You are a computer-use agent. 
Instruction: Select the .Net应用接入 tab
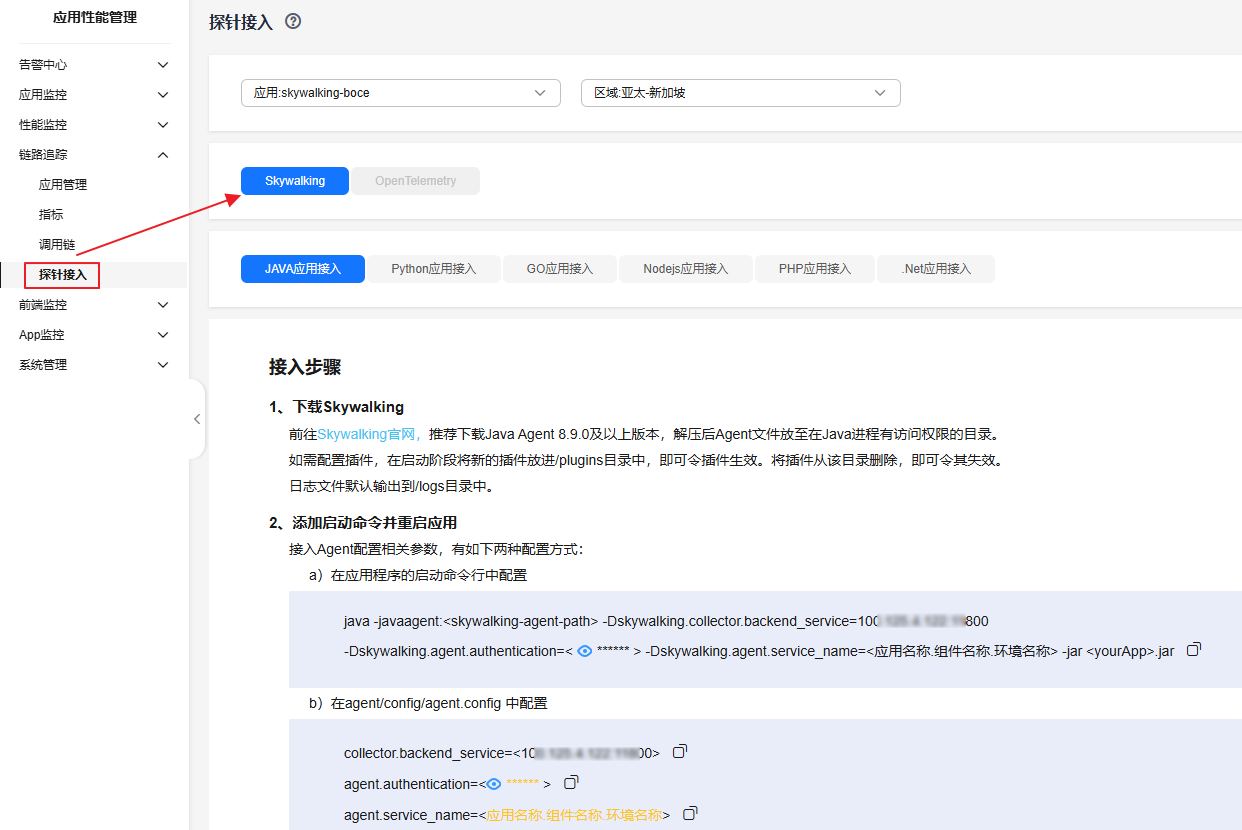(x=936, y=269)
